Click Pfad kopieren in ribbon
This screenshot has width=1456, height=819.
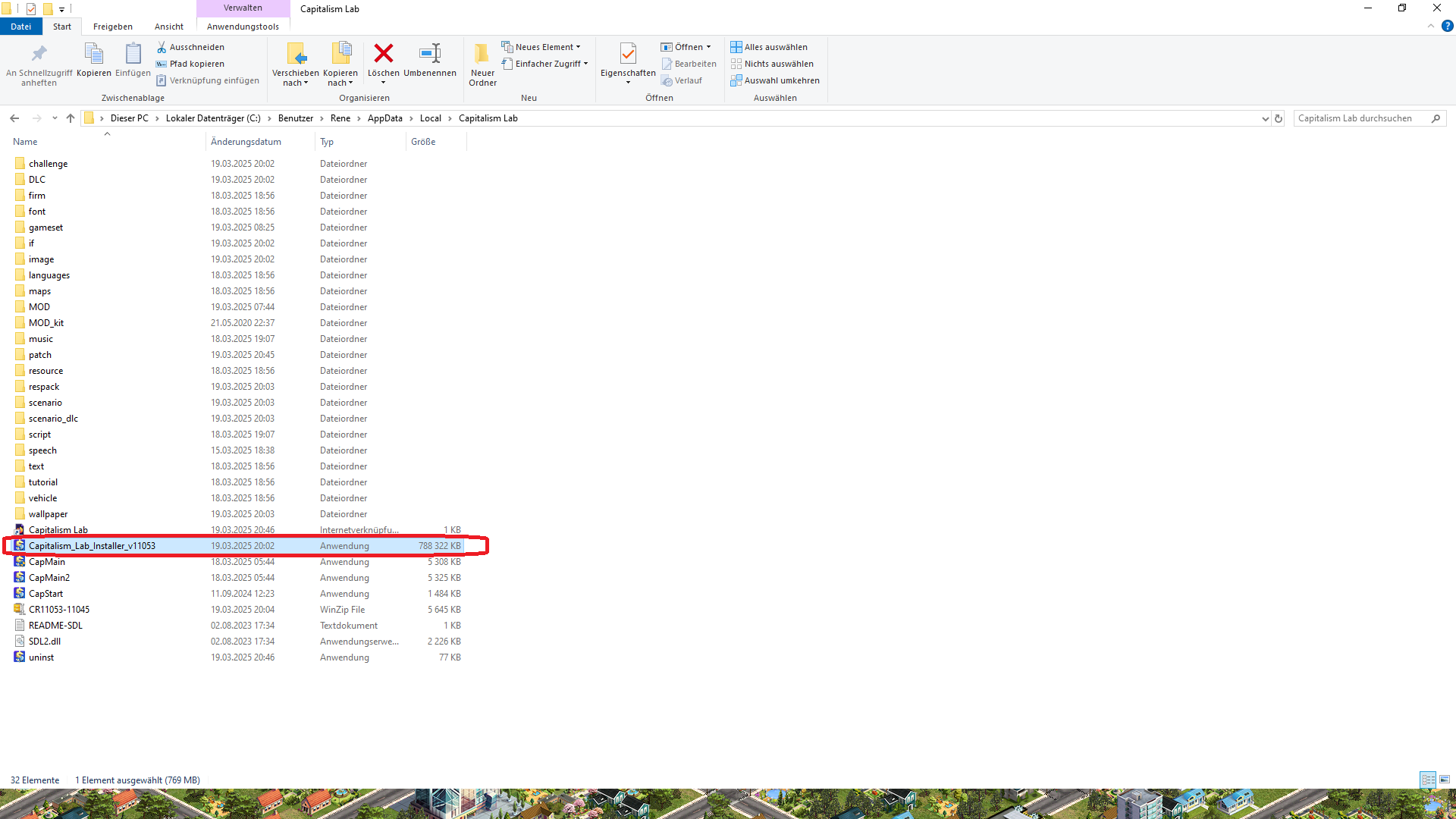pyautogui.click(x=190, y=64)
